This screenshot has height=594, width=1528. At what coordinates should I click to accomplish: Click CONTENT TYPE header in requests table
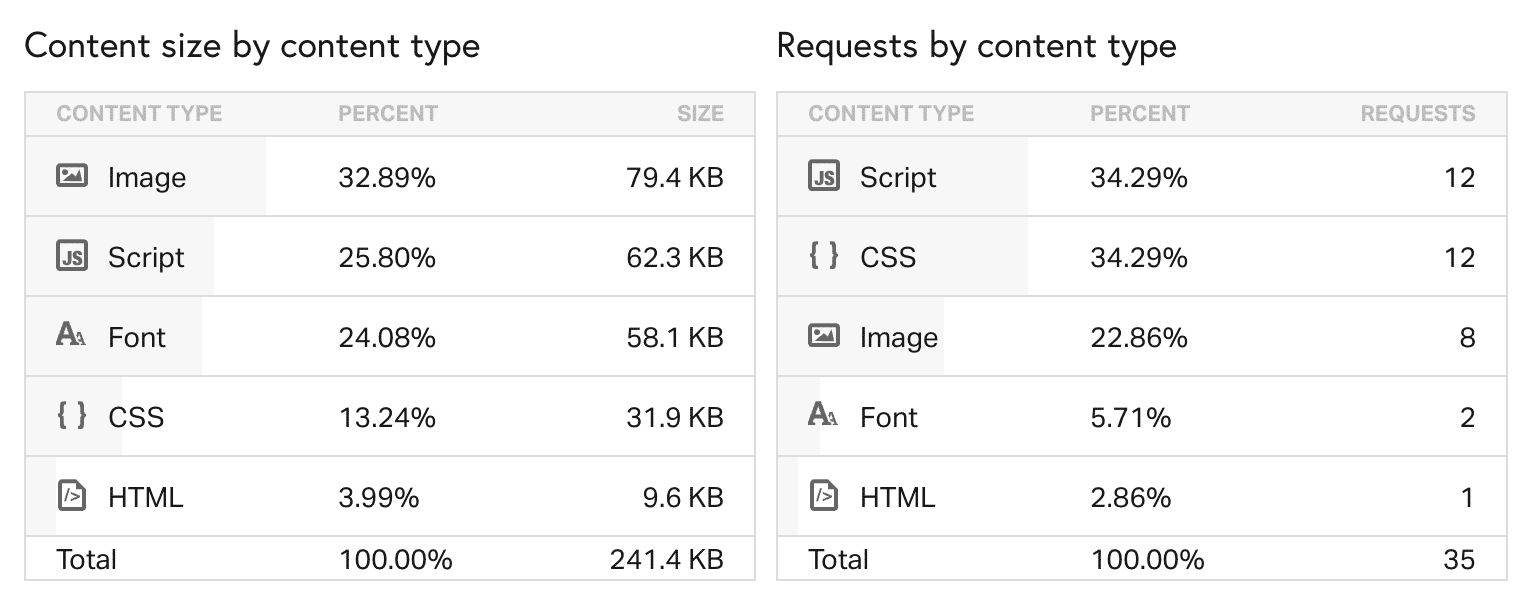[891, 114]
